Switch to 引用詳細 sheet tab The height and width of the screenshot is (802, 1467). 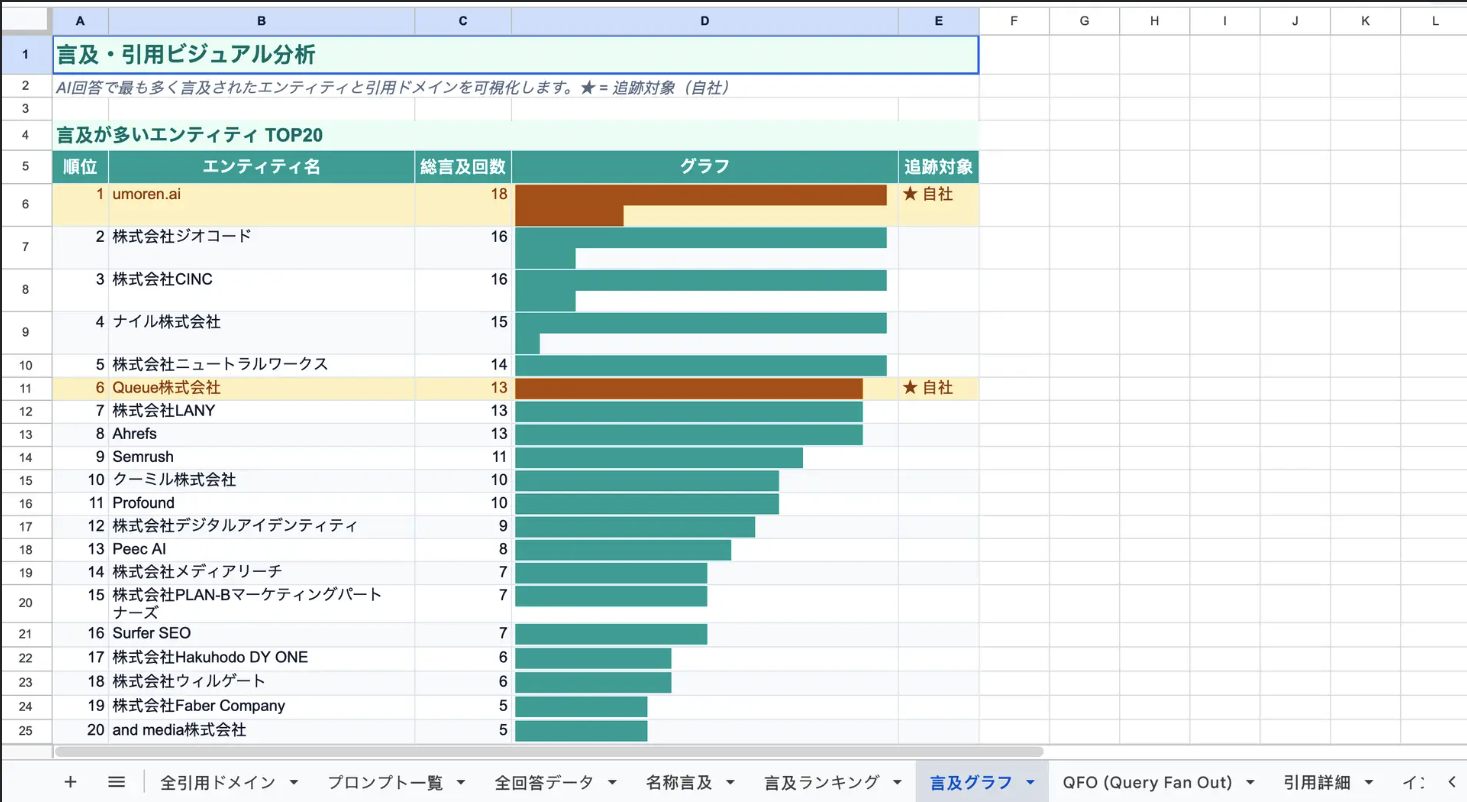point(1316,783)
